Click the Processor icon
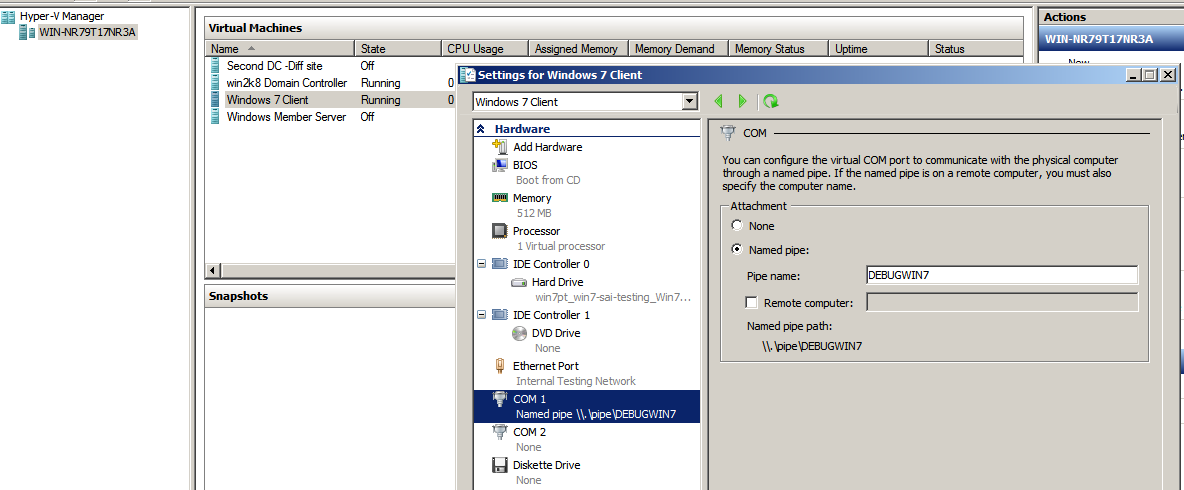The image size is (1184, 490). pos(500,230)
